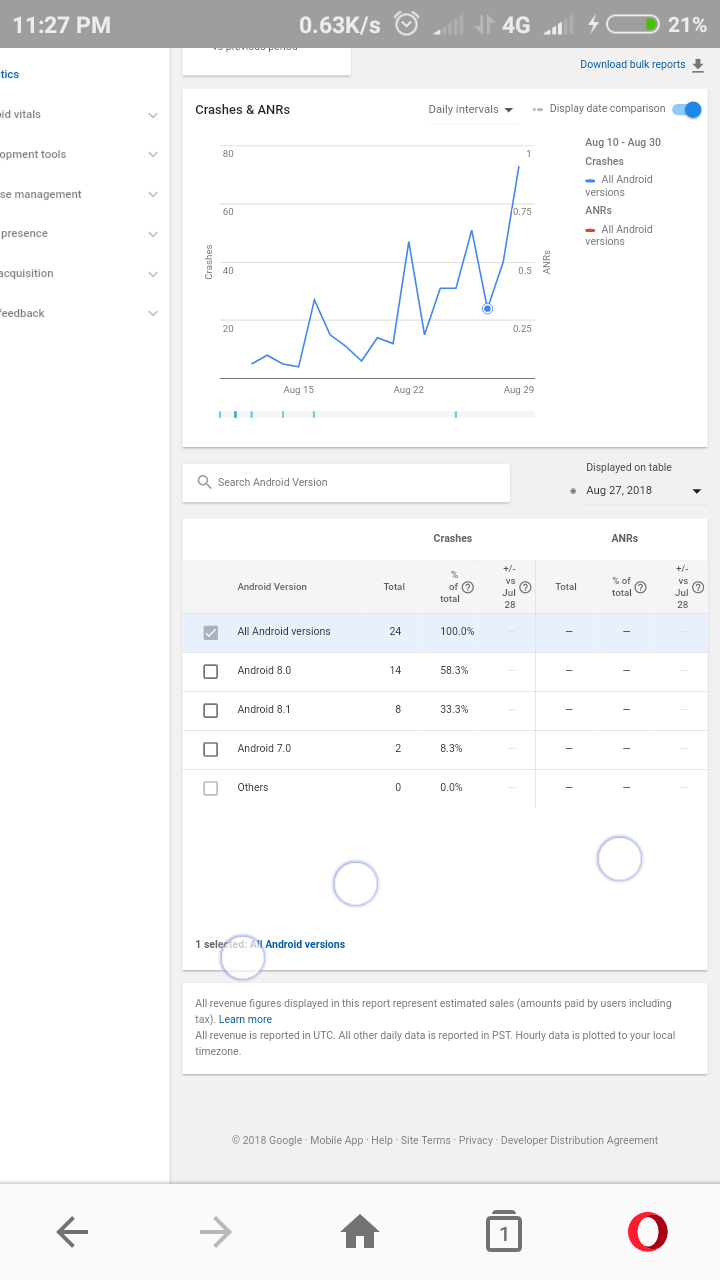Tap the browser home icon
This screenshot has height=1280, width=720.
point(360,1232)
